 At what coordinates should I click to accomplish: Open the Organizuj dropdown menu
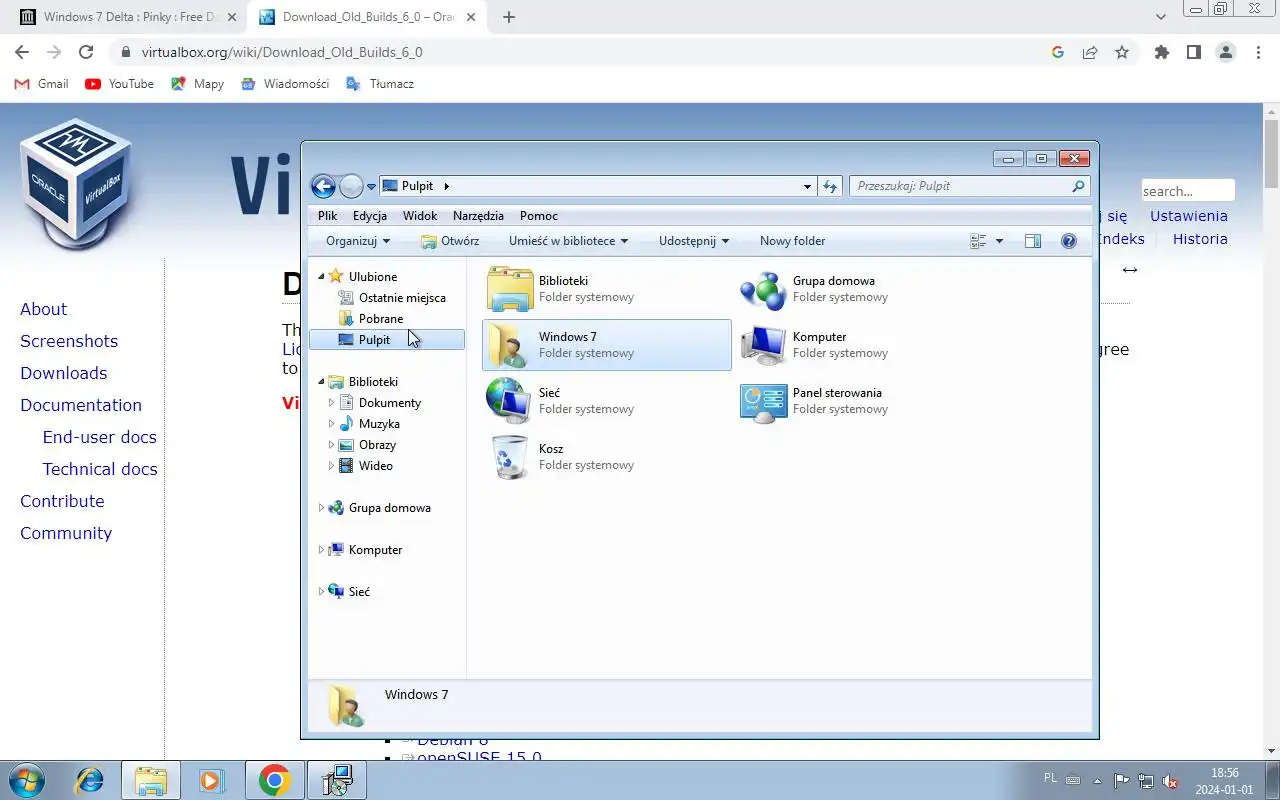click(x=358, y=241)
